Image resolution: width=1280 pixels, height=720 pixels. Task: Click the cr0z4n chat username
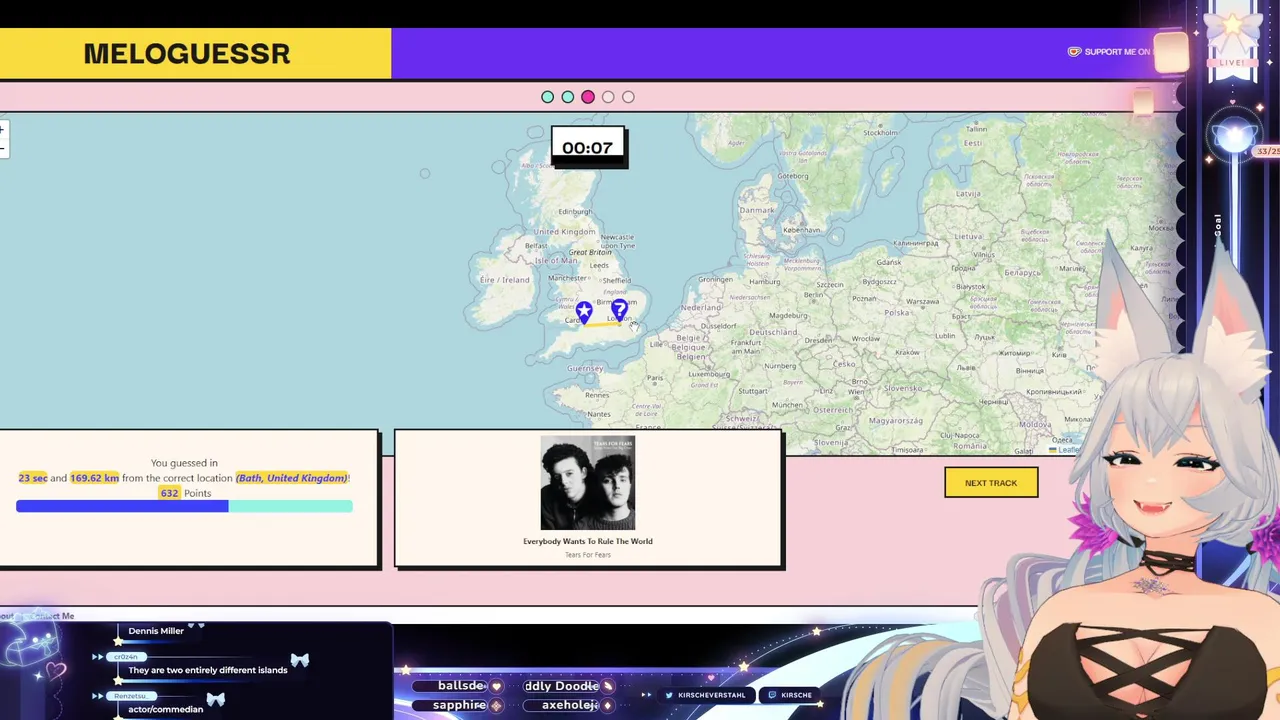pos(126,657)
